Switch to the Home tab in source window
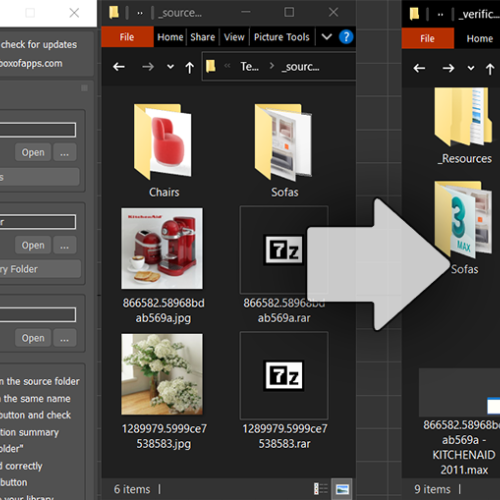This screenshot has height=500, width=500. pyautogui.click(x=170, y=37)
